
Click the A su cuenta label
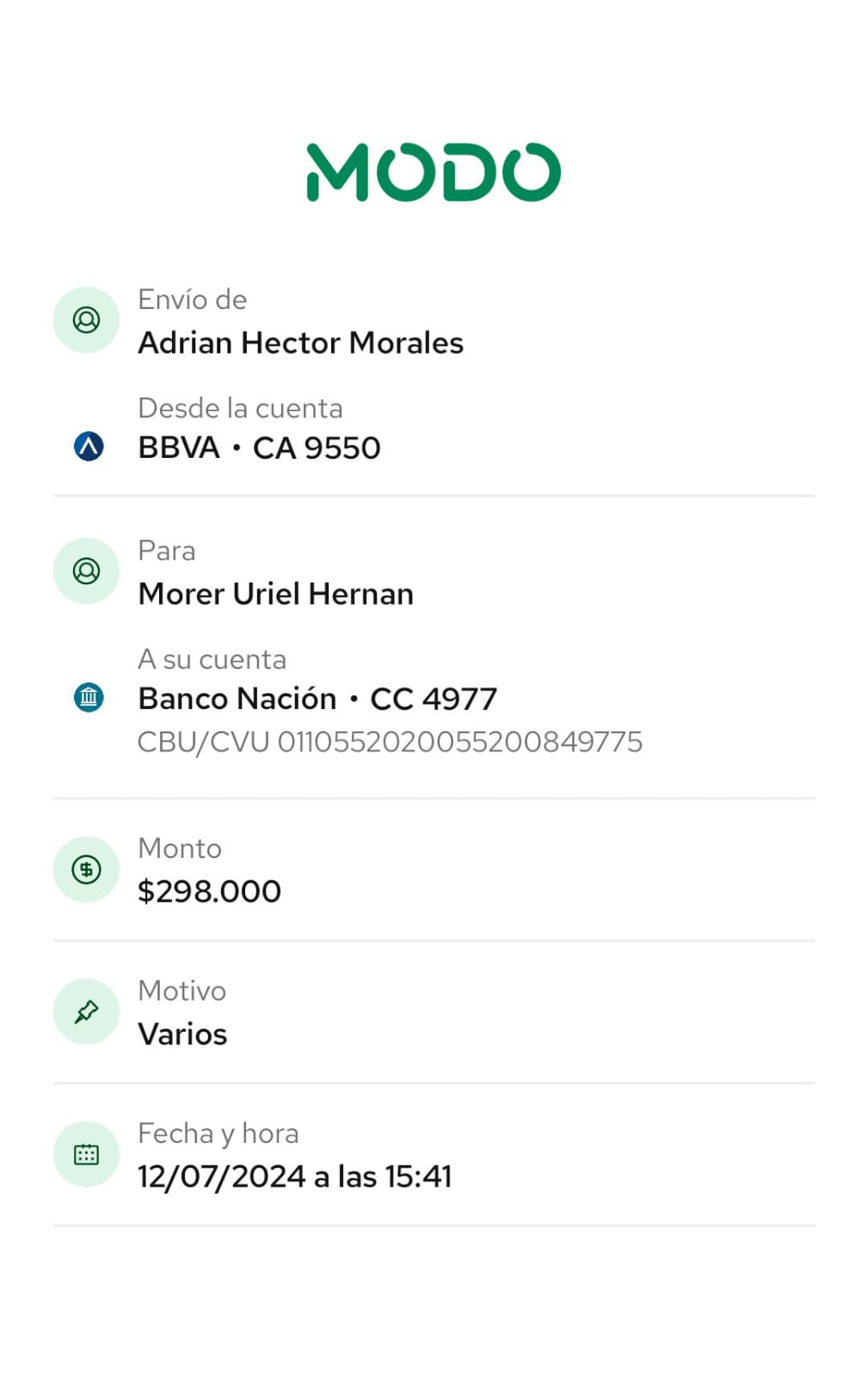coord(212,659)
